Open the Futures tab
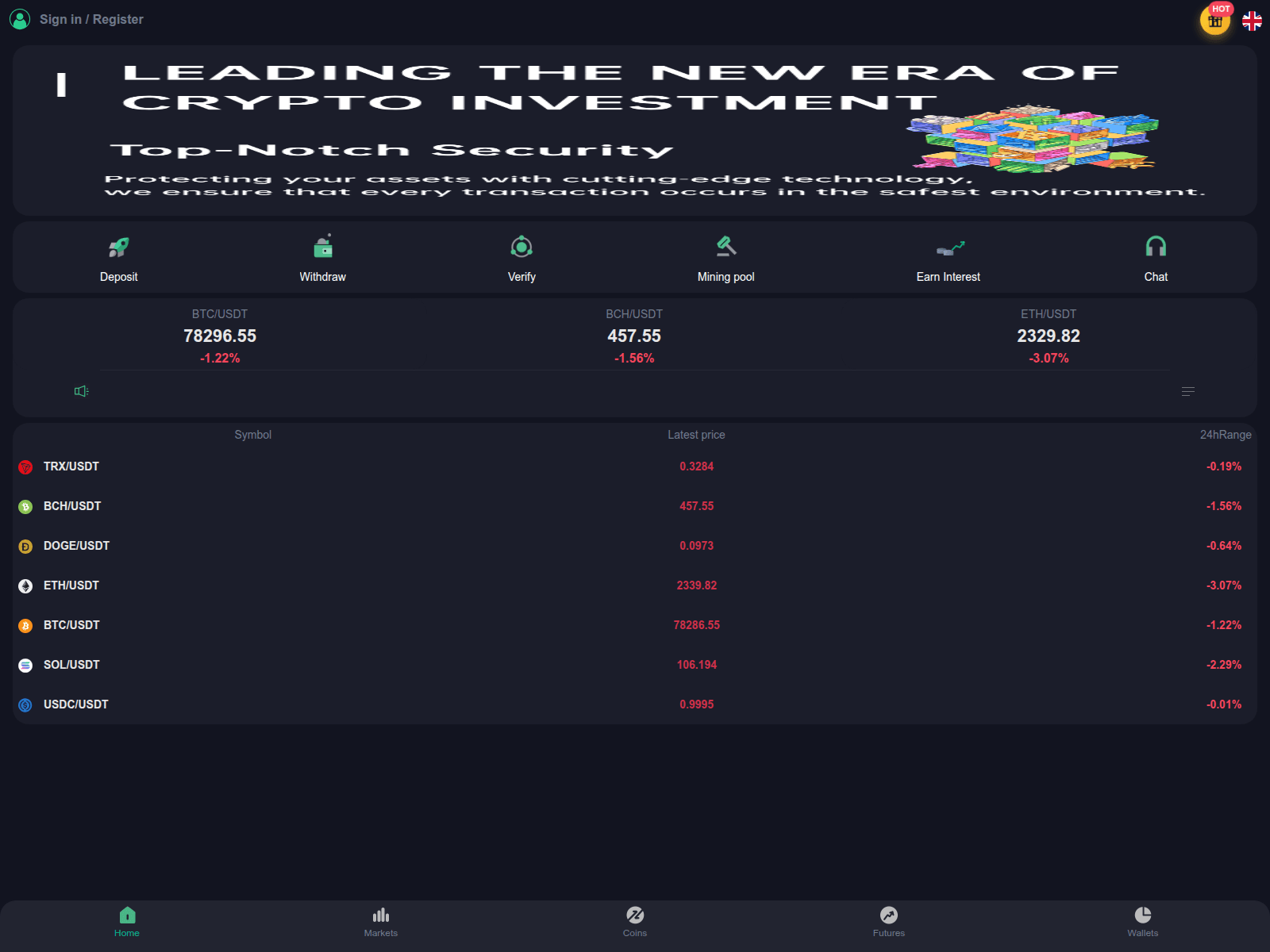This screenshot has width=1270, height=952. pos(889,923)
